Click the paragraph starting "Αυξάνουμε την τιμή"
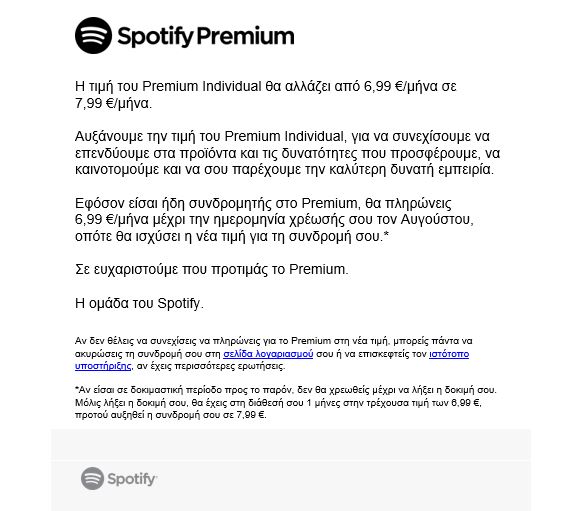Viewport: 574px width, 511px height. point(287,153)
